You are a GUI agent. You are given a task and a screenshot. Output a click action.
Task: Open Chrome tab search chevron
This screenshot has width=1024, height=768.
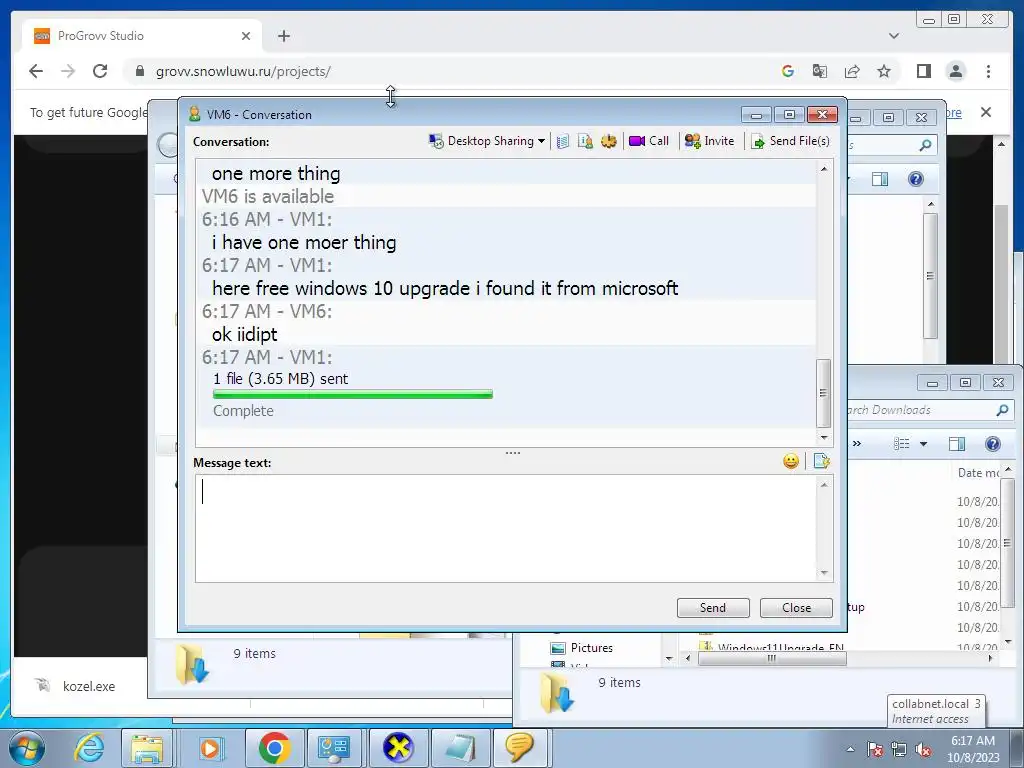894,36
